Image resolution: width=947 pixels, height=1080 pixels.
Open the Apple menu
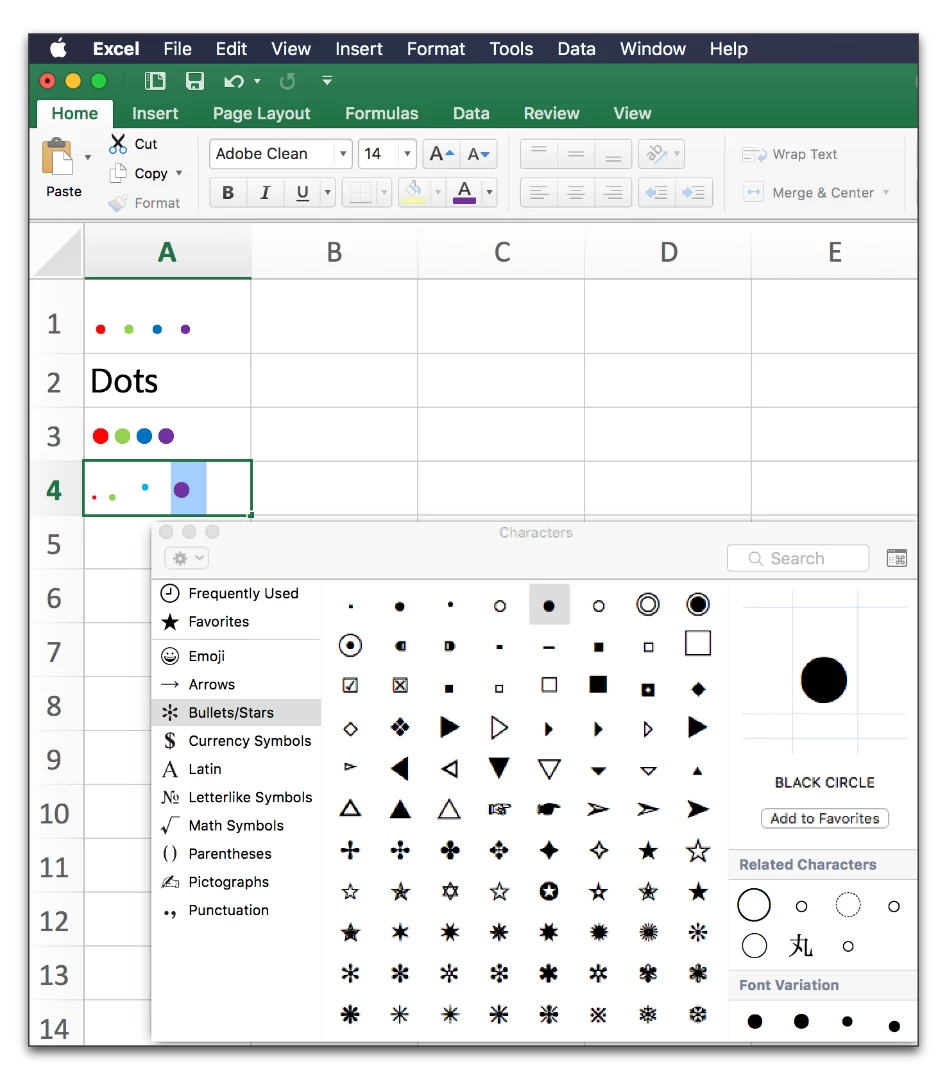click(59, 48)
